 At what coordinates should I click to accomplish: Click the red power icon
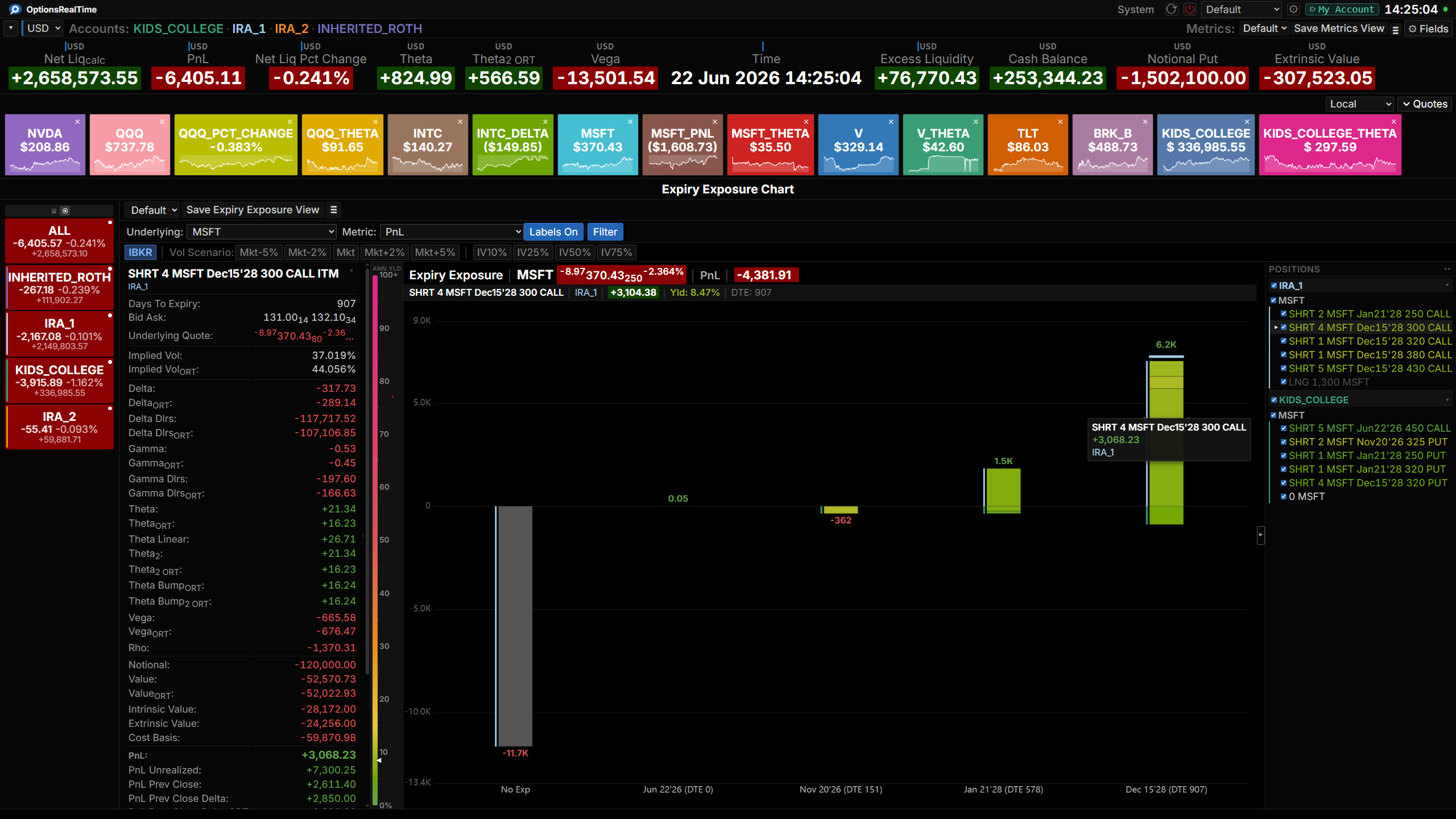tap(1189, 9)
